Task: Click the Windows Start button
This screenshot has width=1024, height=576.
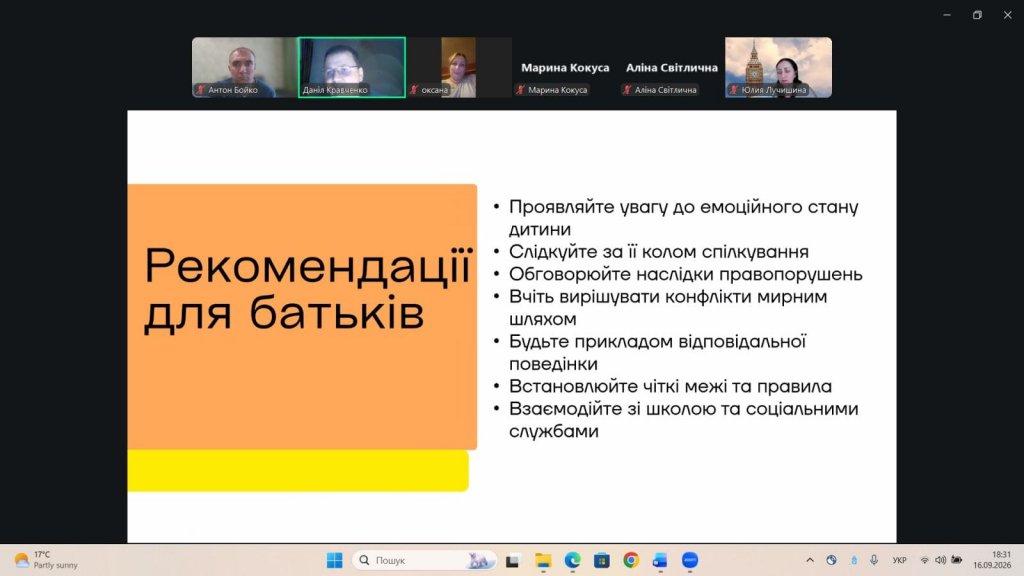Action: point(334,560)
